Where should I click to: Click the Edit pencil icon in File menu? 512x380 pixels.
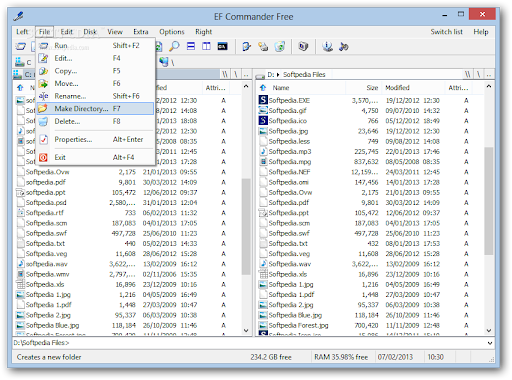(43, 58)
